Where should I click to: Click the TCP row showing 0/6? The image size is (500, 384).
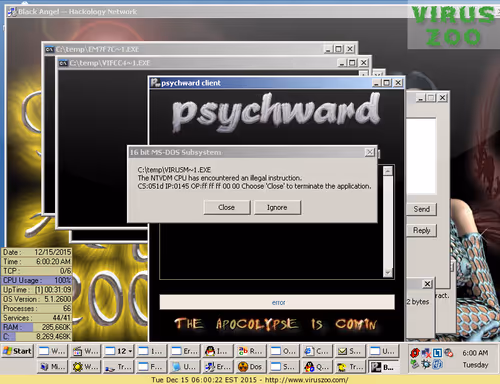click(37, 271)
